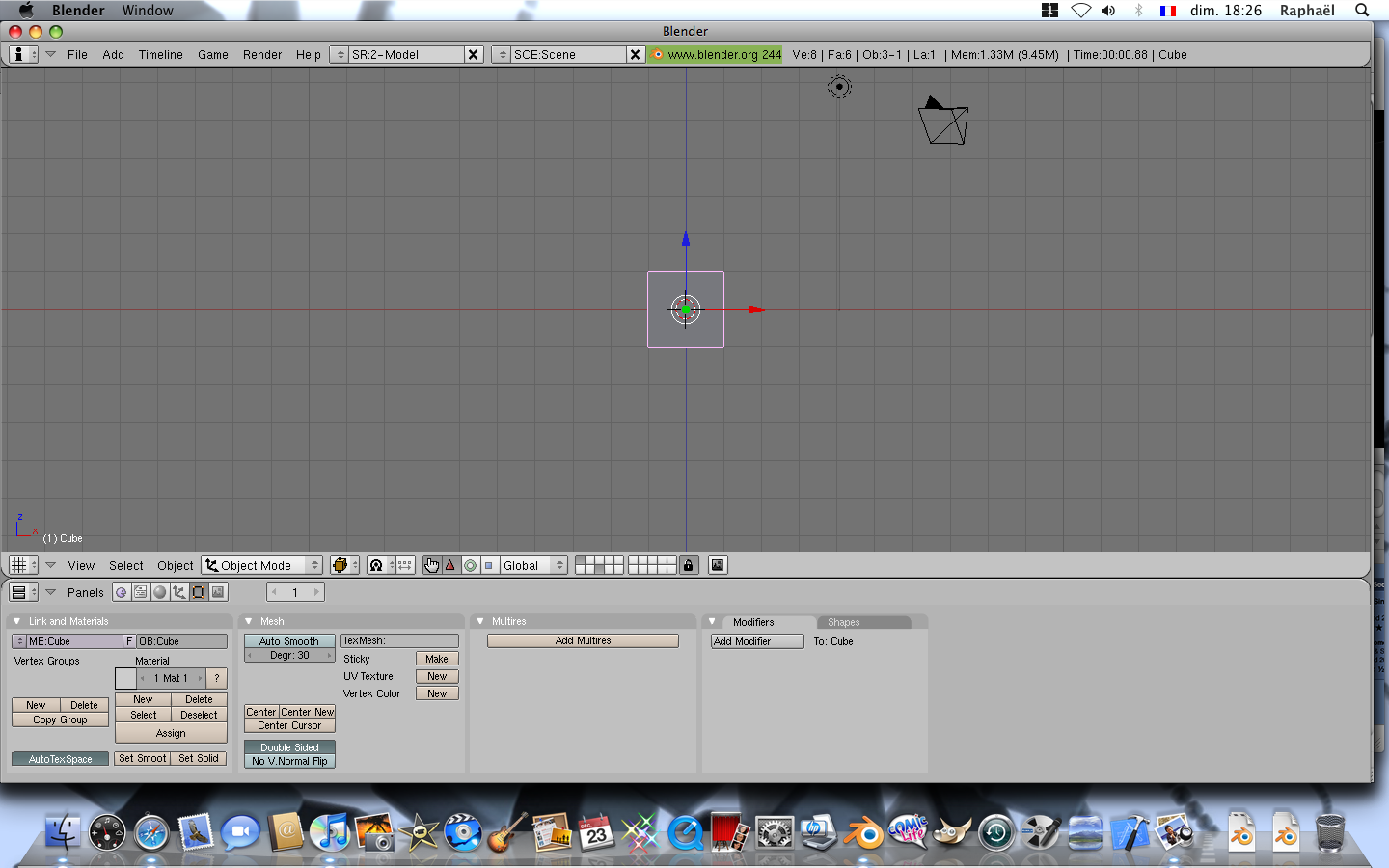Open the Render menu
Viewport: 1389px width, 868px height.
[262, 55]
